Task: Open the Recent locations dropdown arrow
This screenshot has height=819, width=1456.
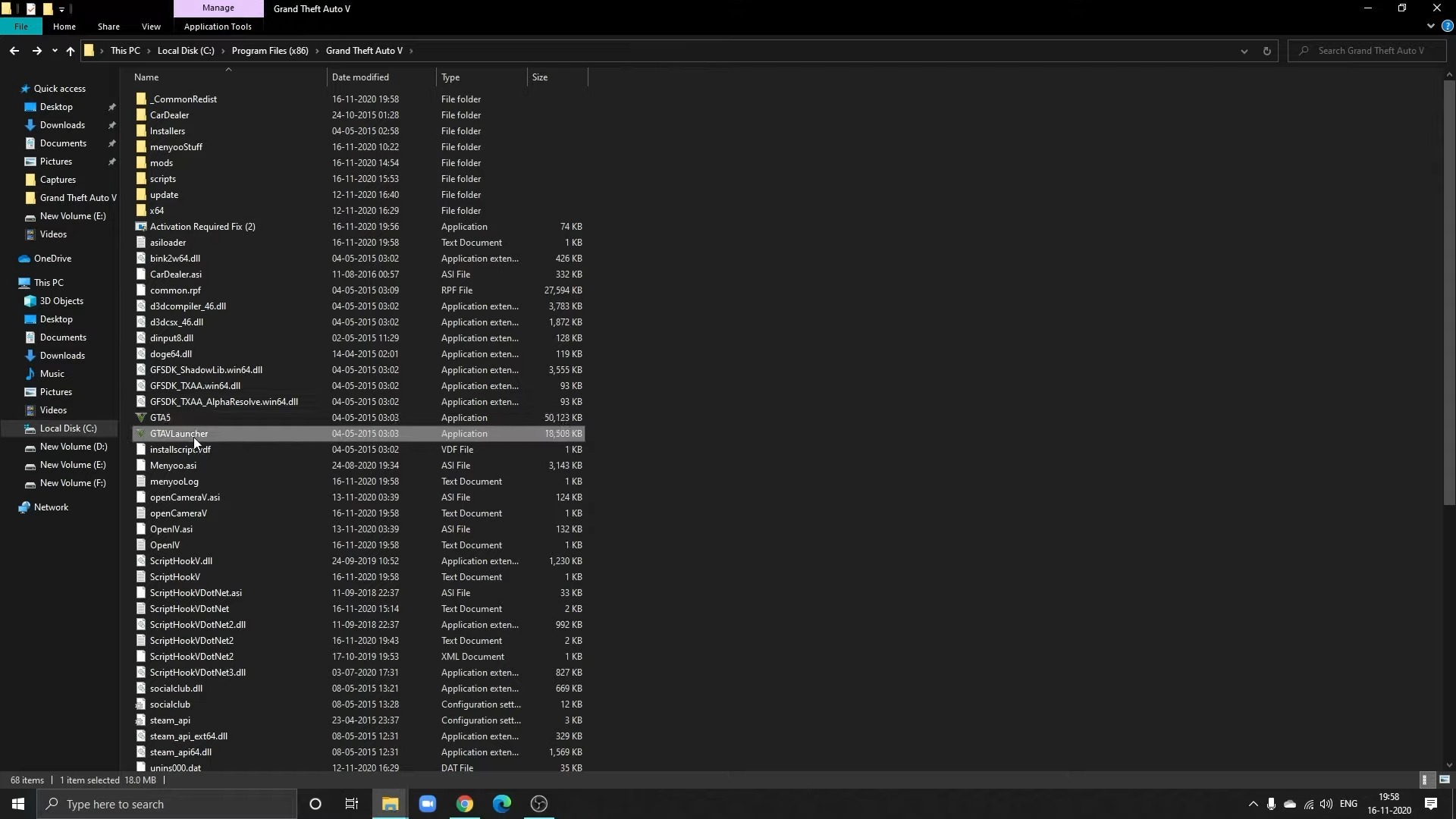Action: point(55,51)
